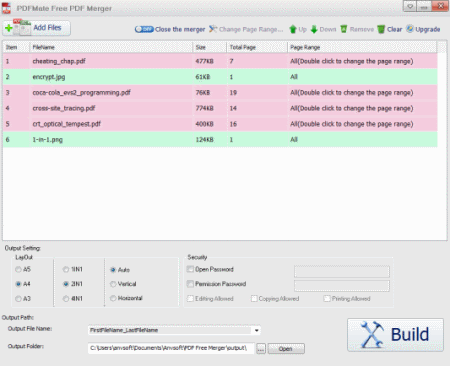
Task: Select the 1-in-1.png file row
Action: click(x=220, y=140)
